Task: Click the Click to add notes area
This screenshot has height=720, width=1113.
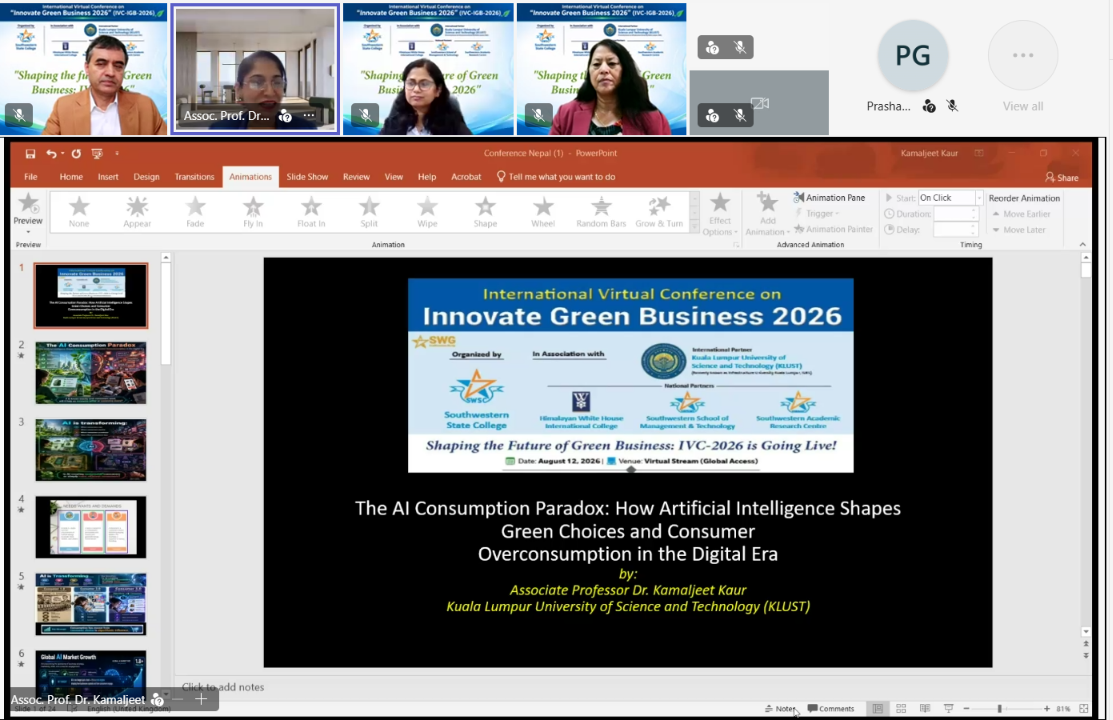Action: pyautogui.click(x=223, y=687)
